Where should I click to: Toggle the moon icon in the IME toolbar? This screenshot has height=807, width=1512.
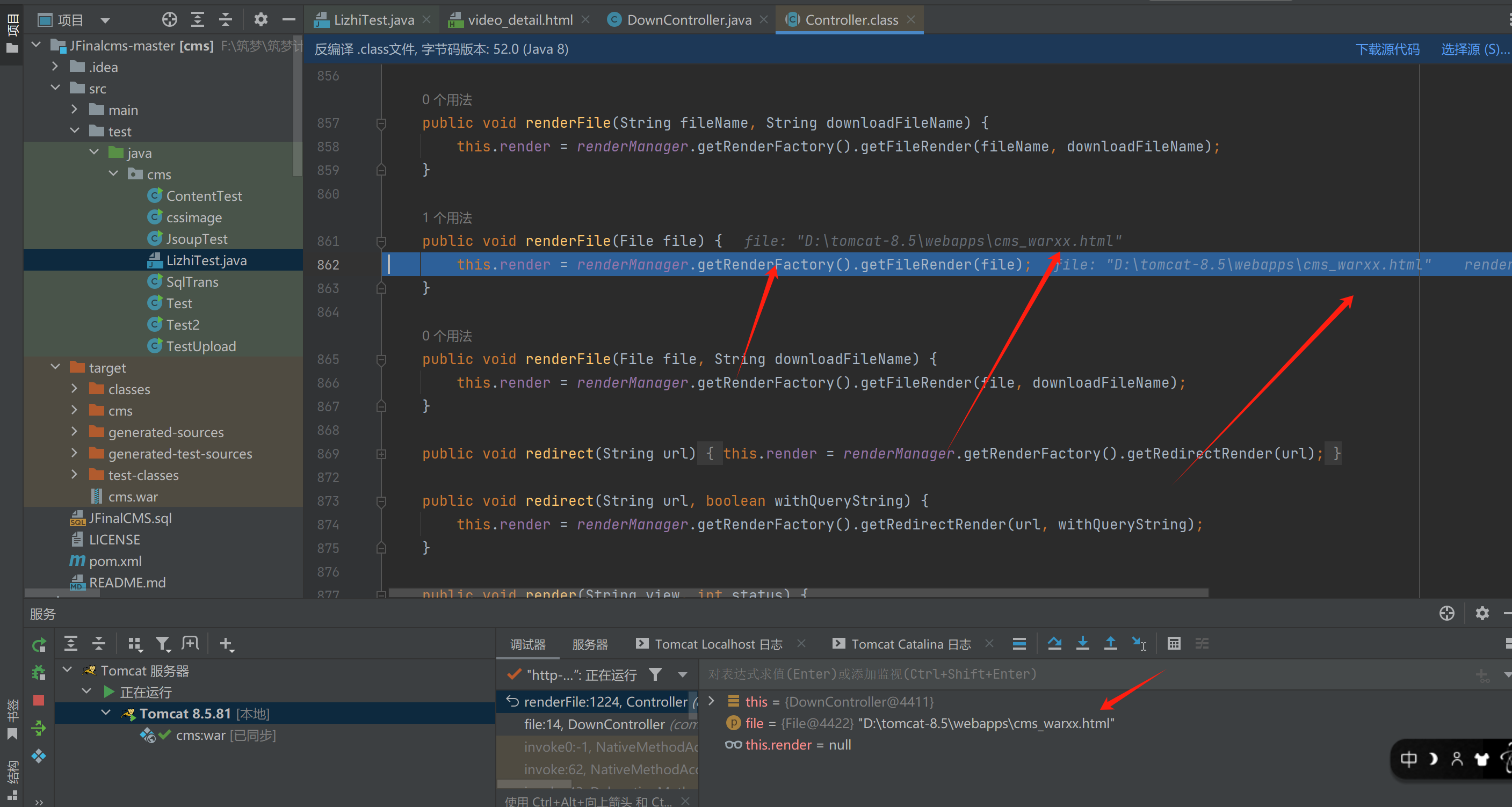[1433, 759]
